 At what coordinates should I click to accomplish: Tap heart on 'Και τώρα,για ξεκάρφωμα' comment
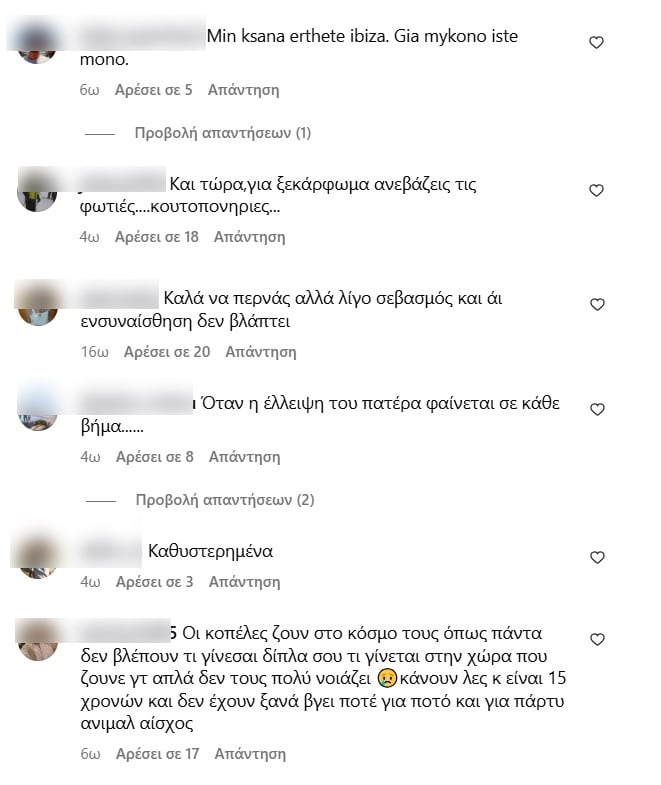[x=596, y=190]
